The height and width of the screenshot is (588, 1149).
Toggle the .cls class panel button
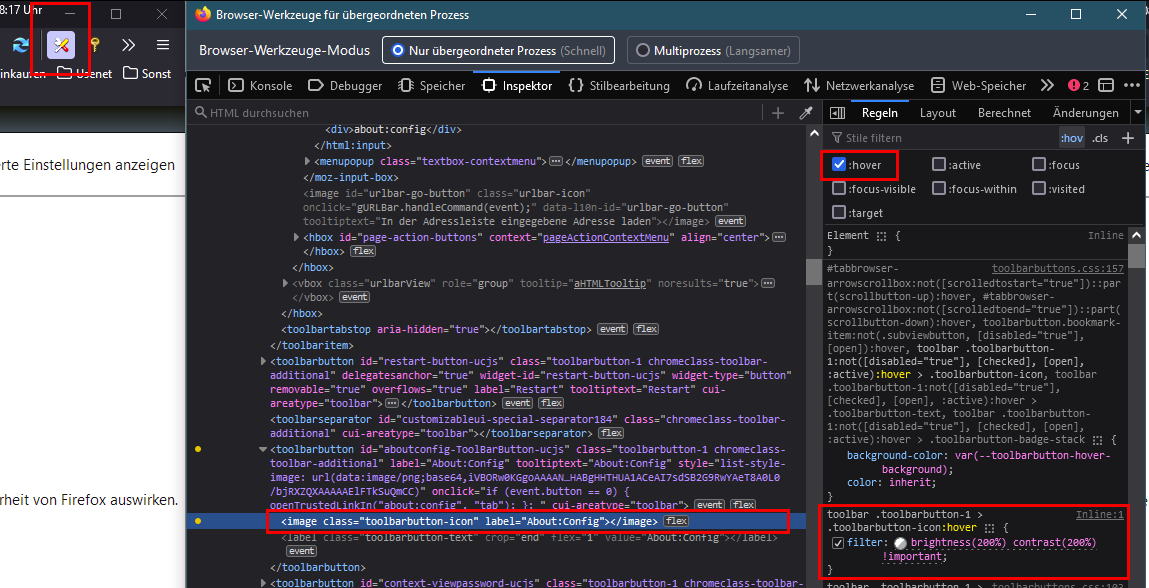1100,138
